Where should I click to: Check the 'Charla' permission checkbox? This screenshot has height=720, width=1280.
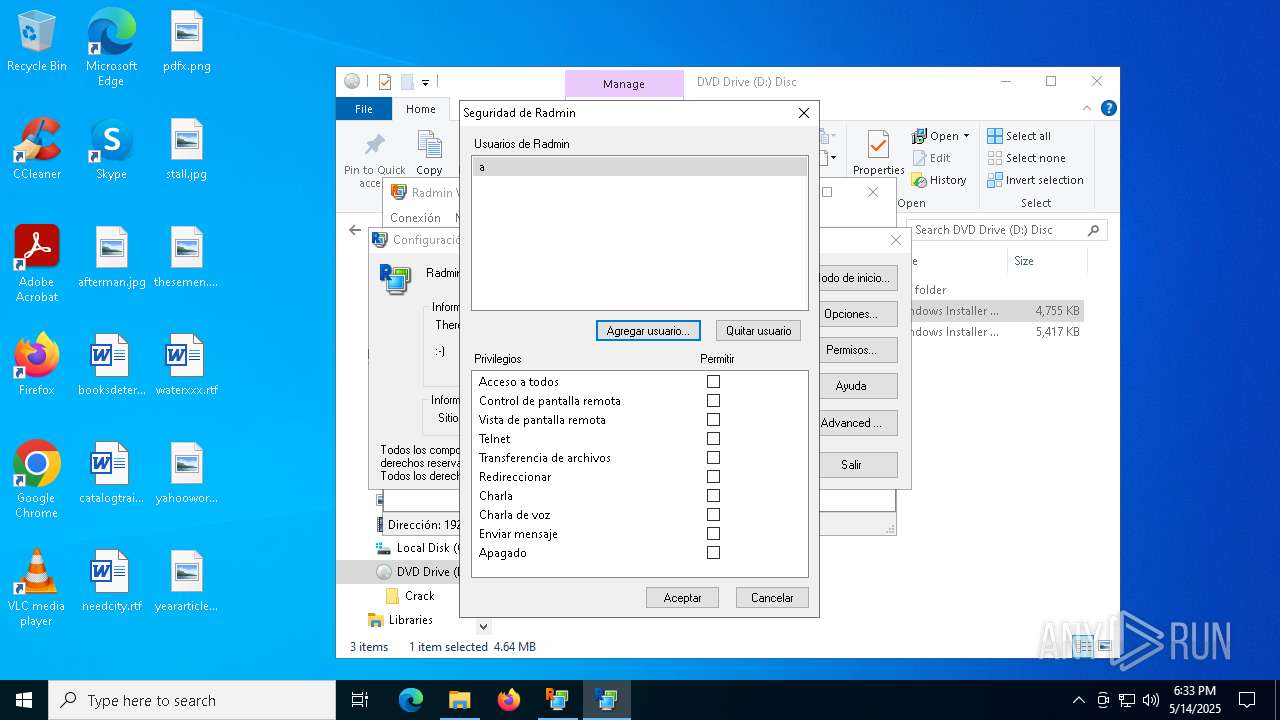point(713,496)
